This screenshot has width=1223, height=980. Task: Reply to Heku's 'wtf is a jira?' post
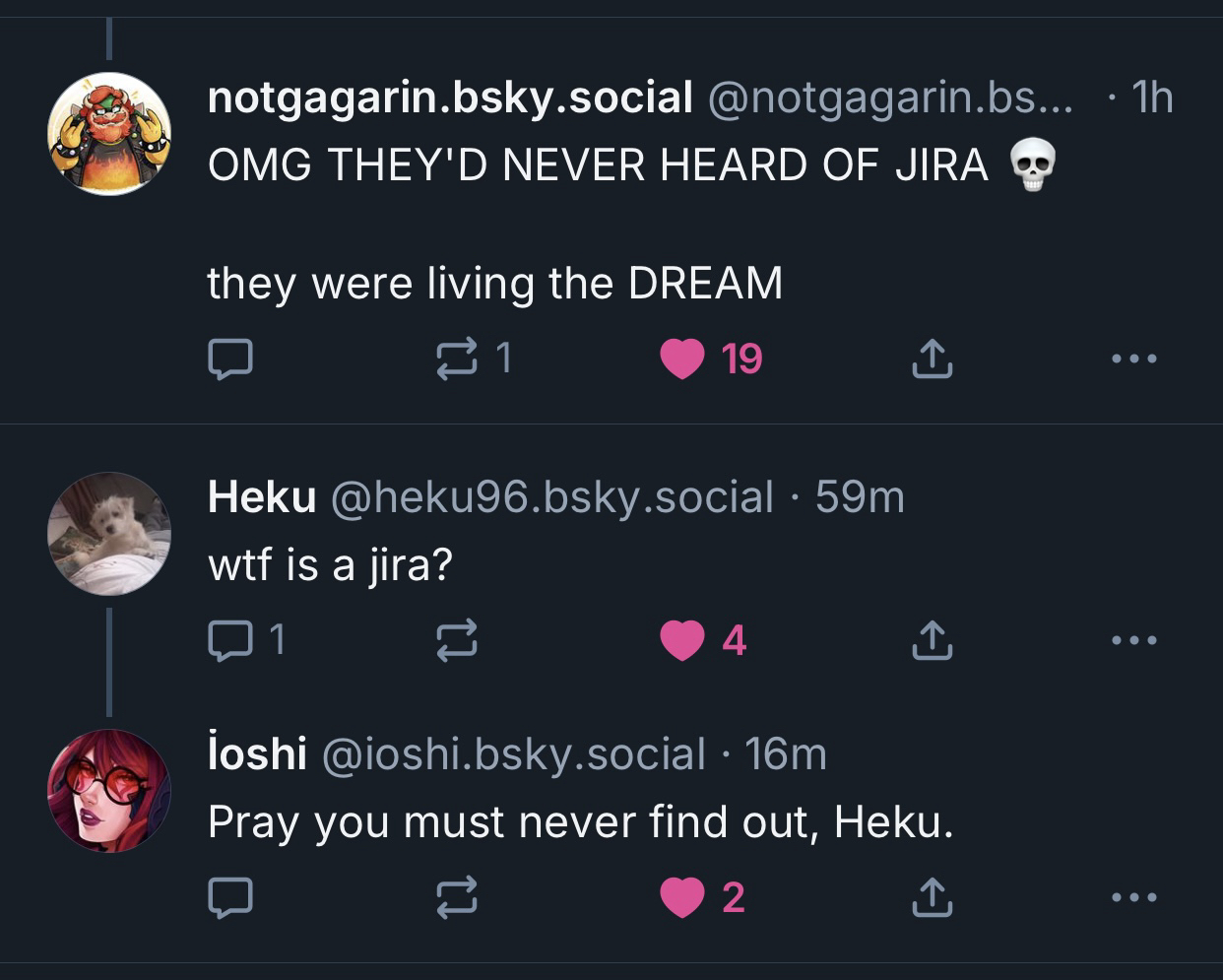[x=230, y=641]
